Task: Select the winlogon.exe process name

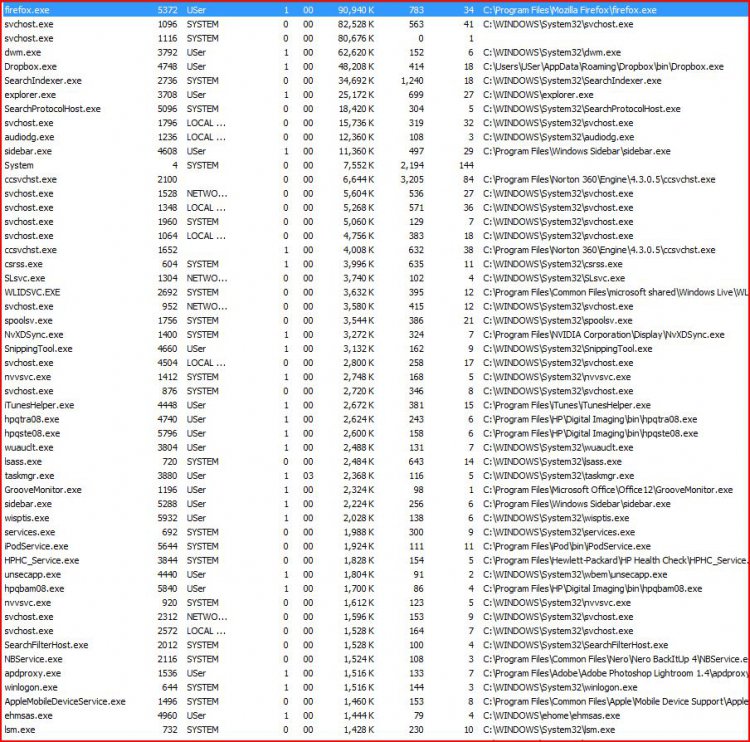Action: [31, 687]
